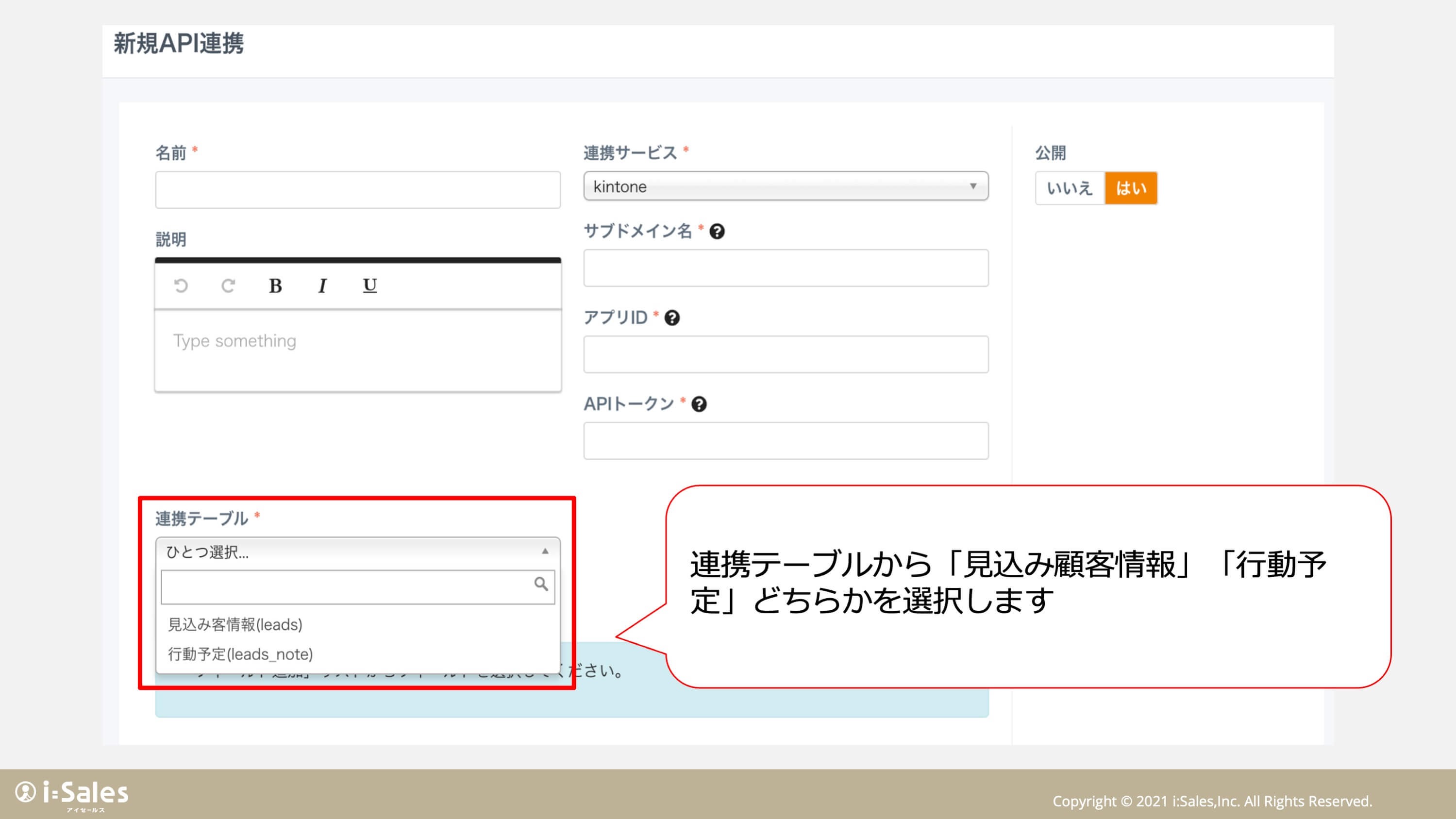Set 公開 toggle to いいえ

coord(1070,188)
